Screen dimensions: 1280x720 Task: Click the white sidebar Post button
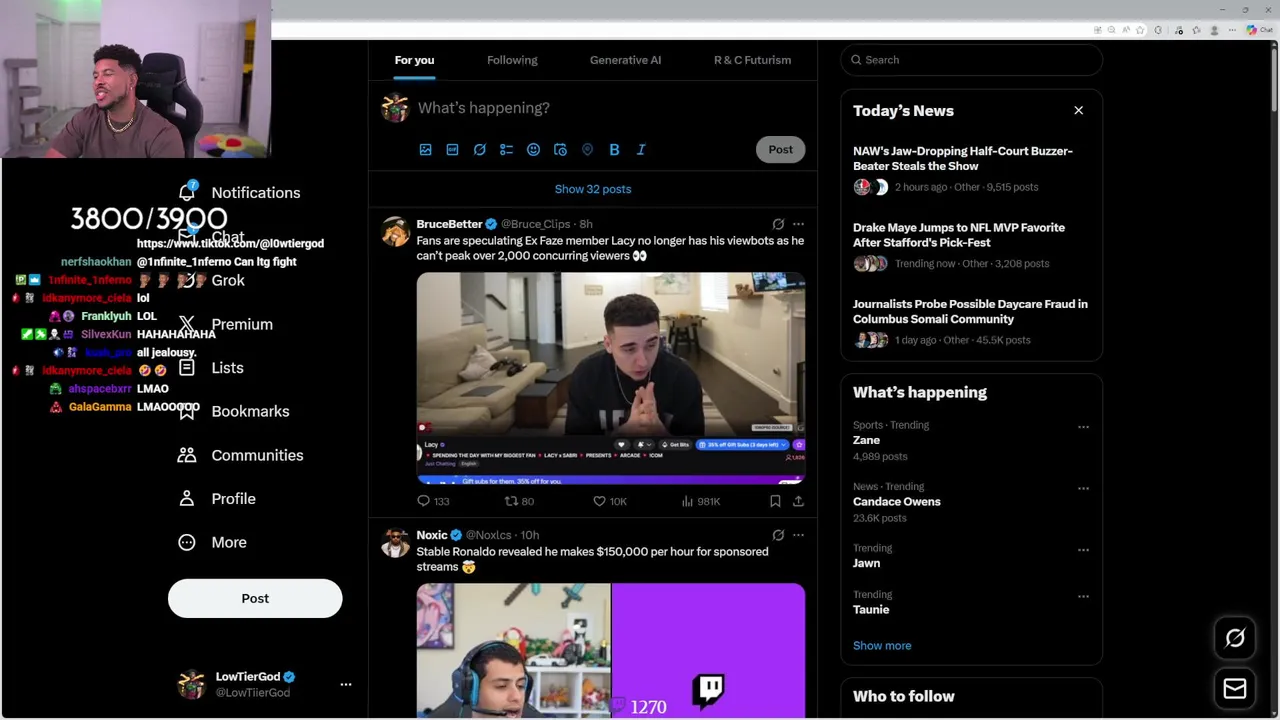point(255,598)
